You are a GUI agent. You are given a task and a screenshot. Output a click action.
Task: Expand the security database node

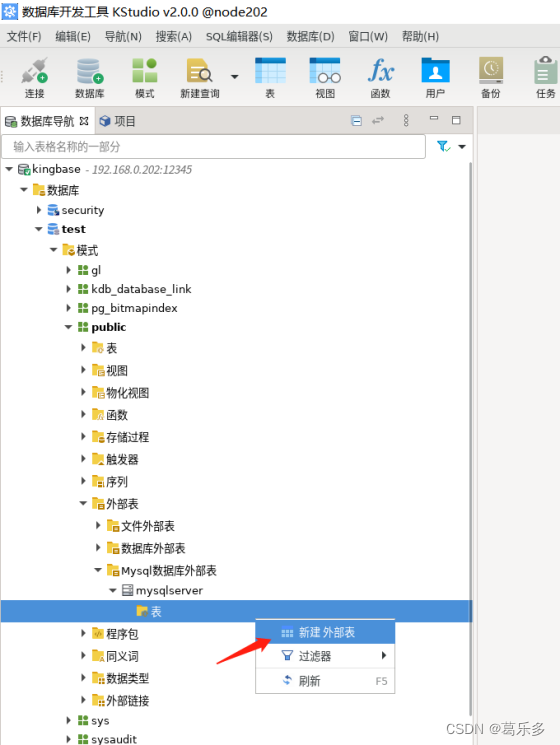[39, 210]
